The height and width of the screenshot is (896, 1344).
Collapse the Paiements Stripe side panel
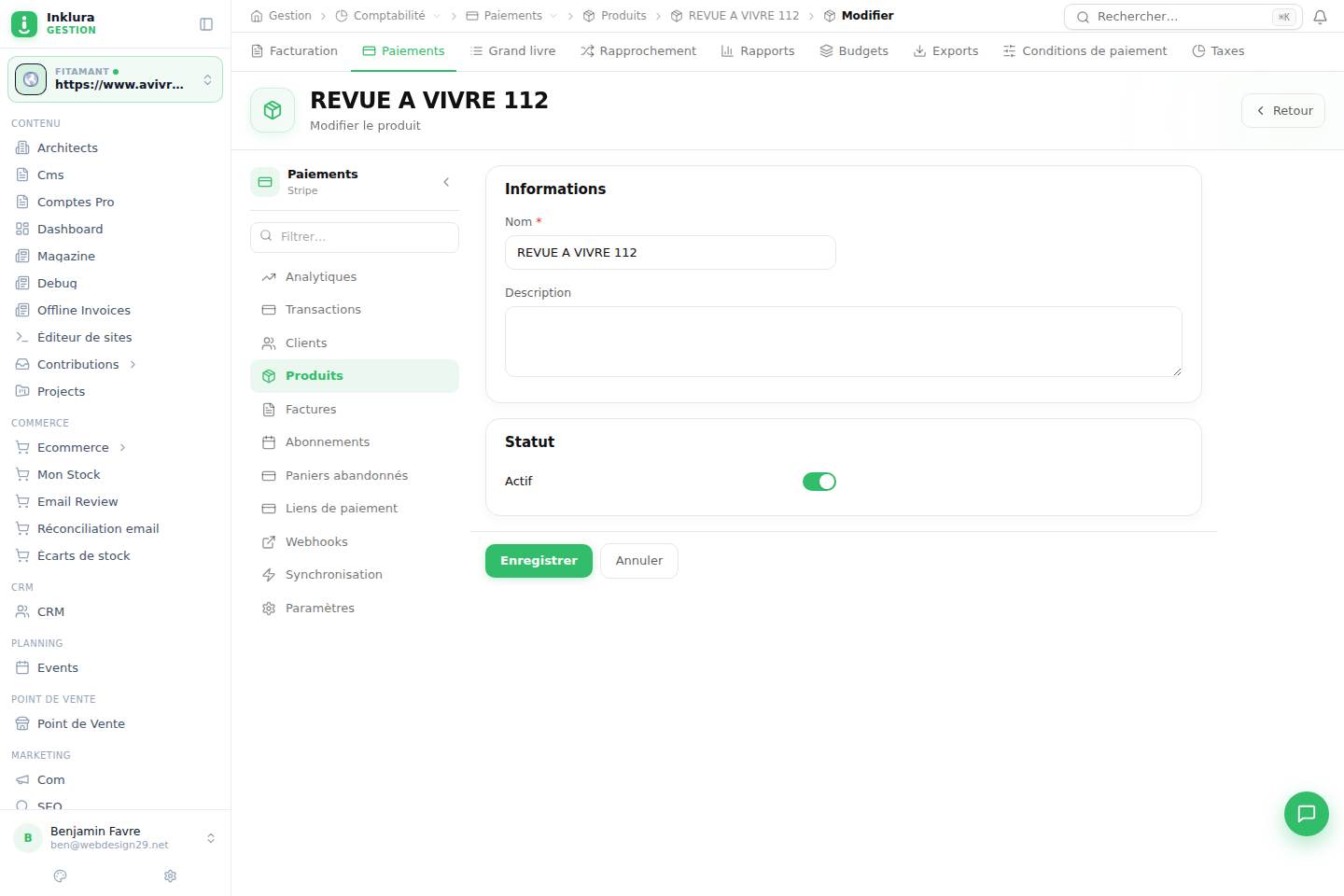[x=446, y=182]
